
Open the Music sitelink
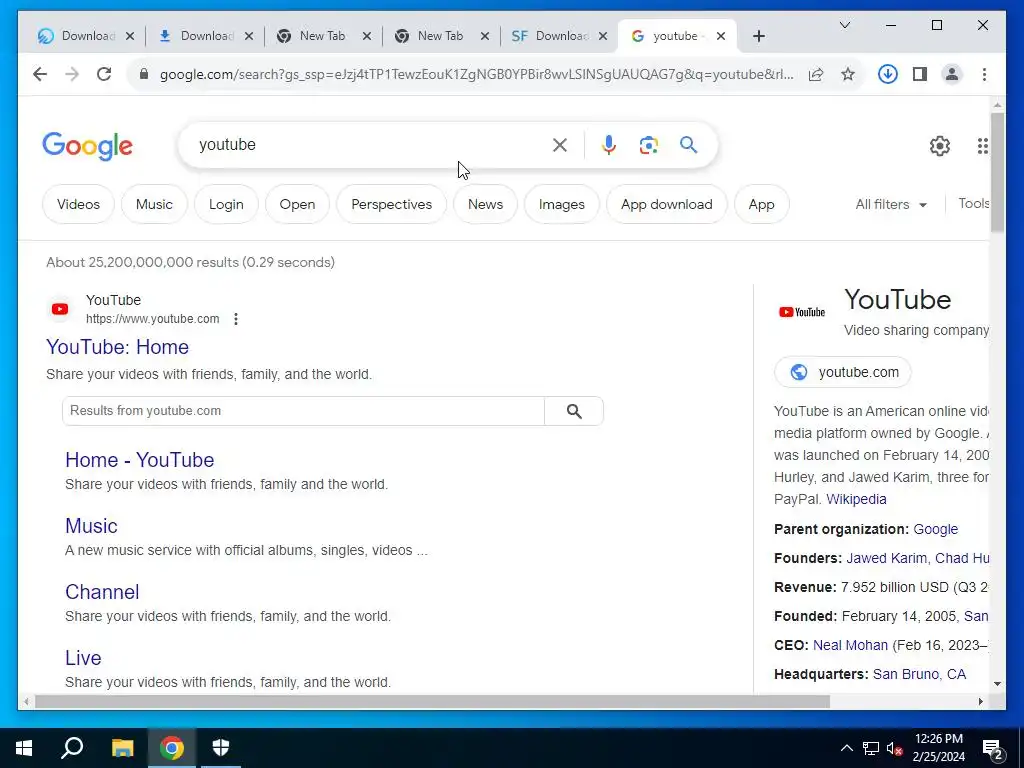coord(91,526)
